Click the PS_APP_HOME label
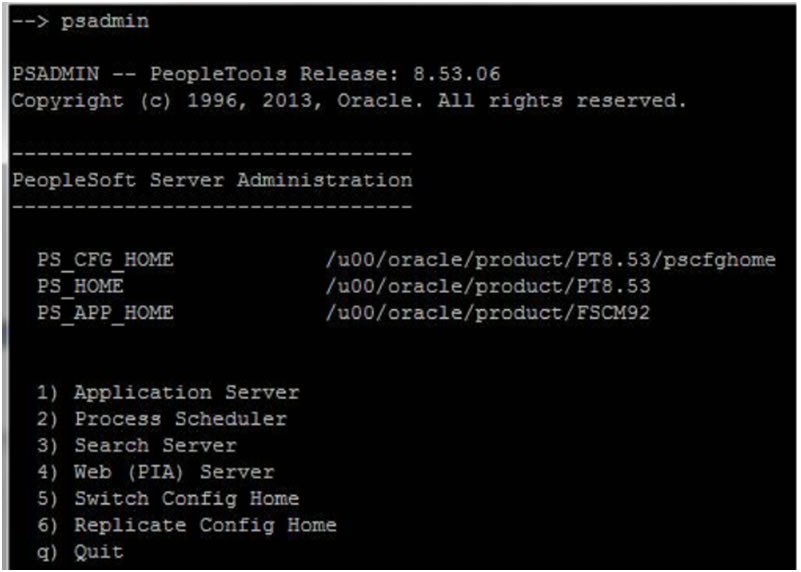Image resolution: width=801 pixels, height=572 pixels. pyautogui.click(x=105, y=313)
